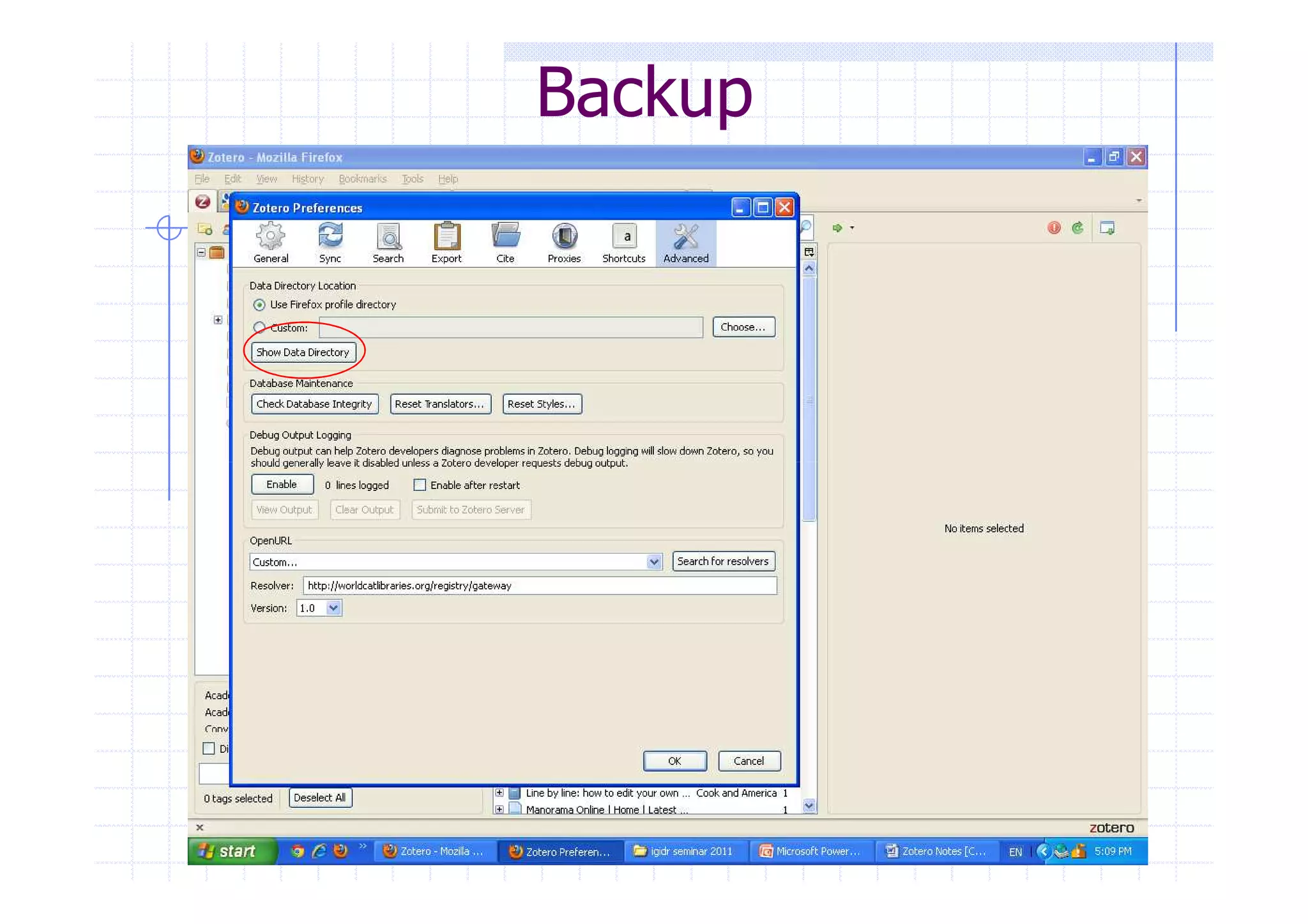Expand quick launch overflow chevron
Screen dimensions: 1308x924
tap(363, 847)
